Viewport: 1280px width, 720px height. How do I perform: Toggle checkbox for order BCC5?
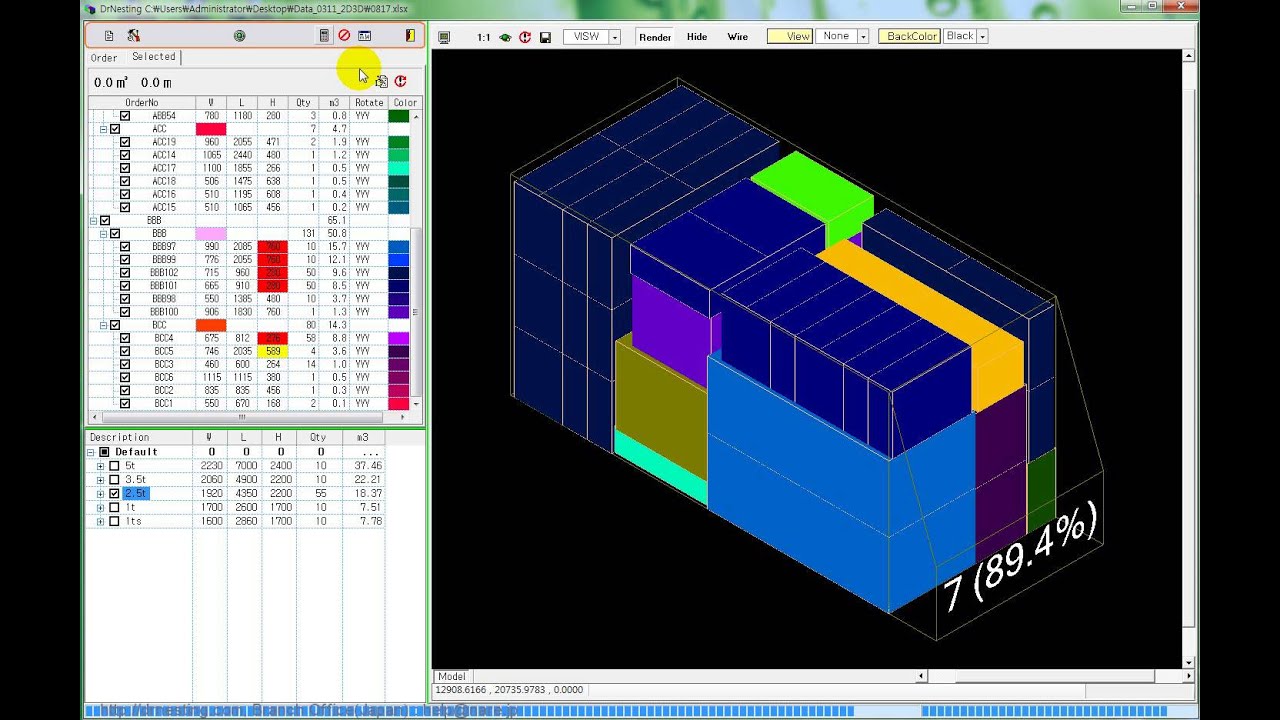click(x=125, y=351)
